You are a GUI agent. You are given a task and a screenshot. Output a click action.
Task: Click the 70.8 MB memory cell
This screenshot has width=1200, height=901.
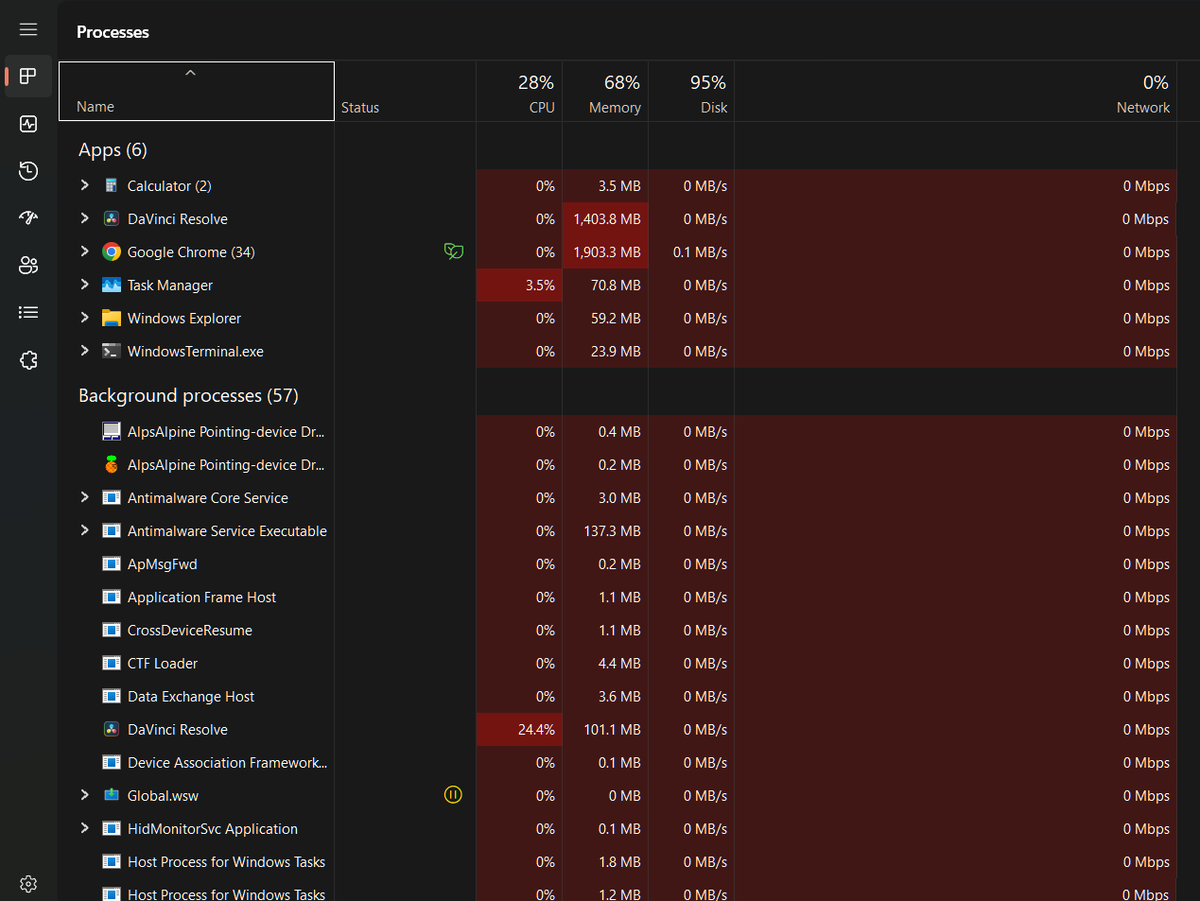605,285
